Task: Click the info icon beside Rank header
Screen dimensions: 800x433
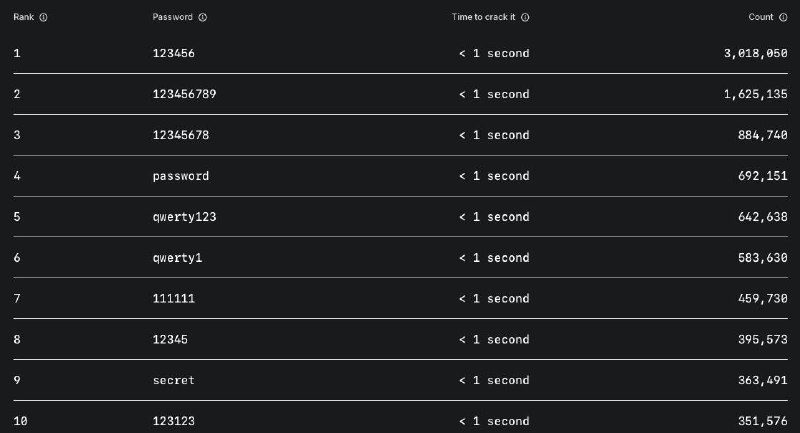Action: click(43, 17)
